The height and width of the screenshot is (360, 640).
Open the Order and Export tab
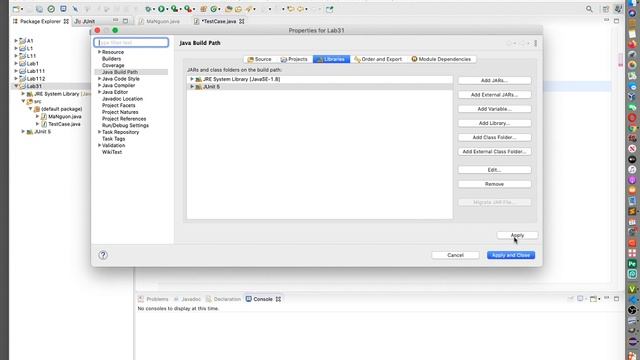point(378,59)
